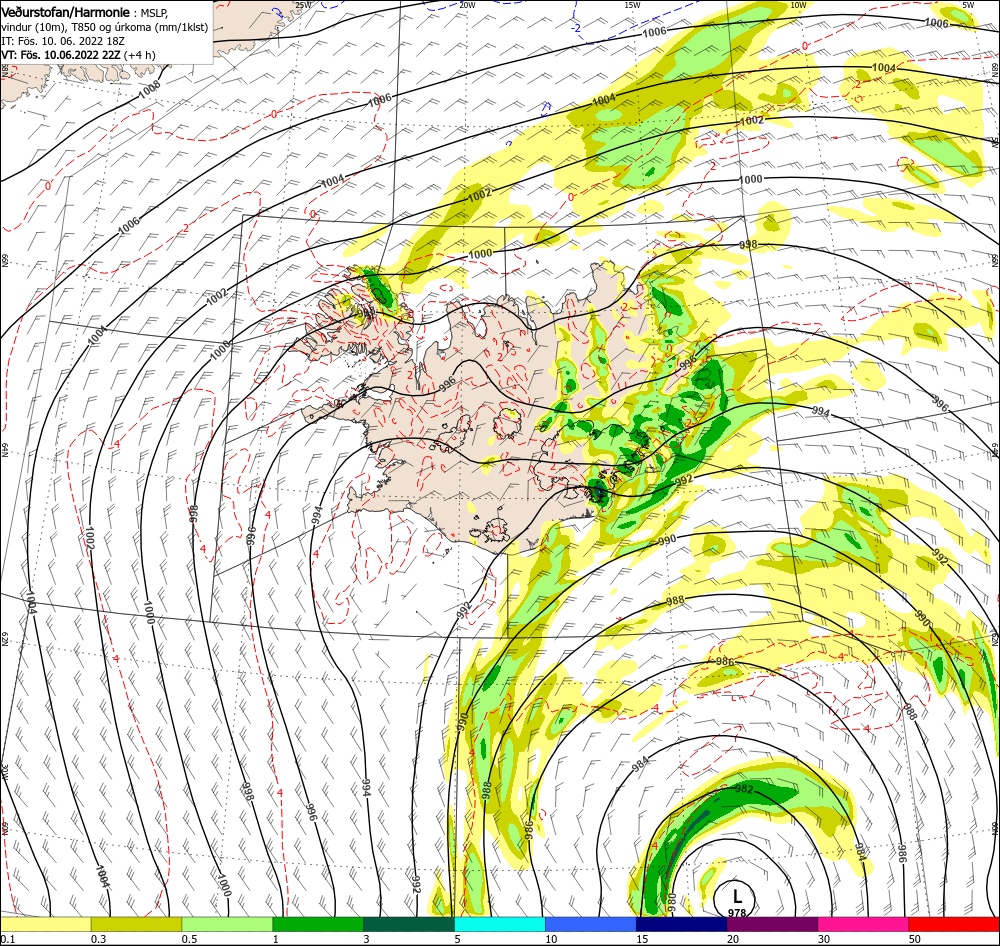Click the legend scale value 20
This screenshot has width=1000, height=946.
733,939
